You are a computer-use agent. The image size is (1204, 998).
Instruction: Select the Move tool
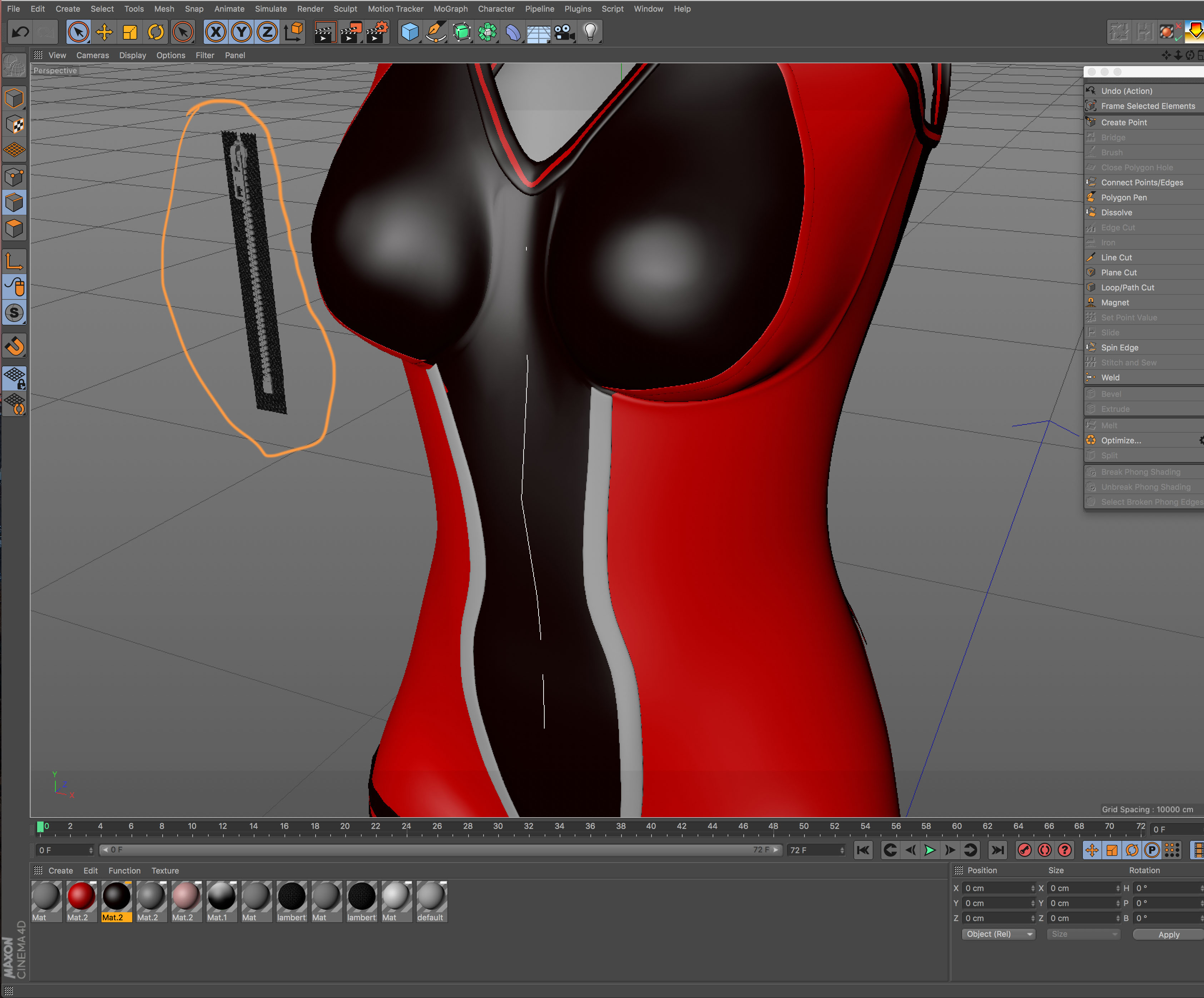point(104,32)
